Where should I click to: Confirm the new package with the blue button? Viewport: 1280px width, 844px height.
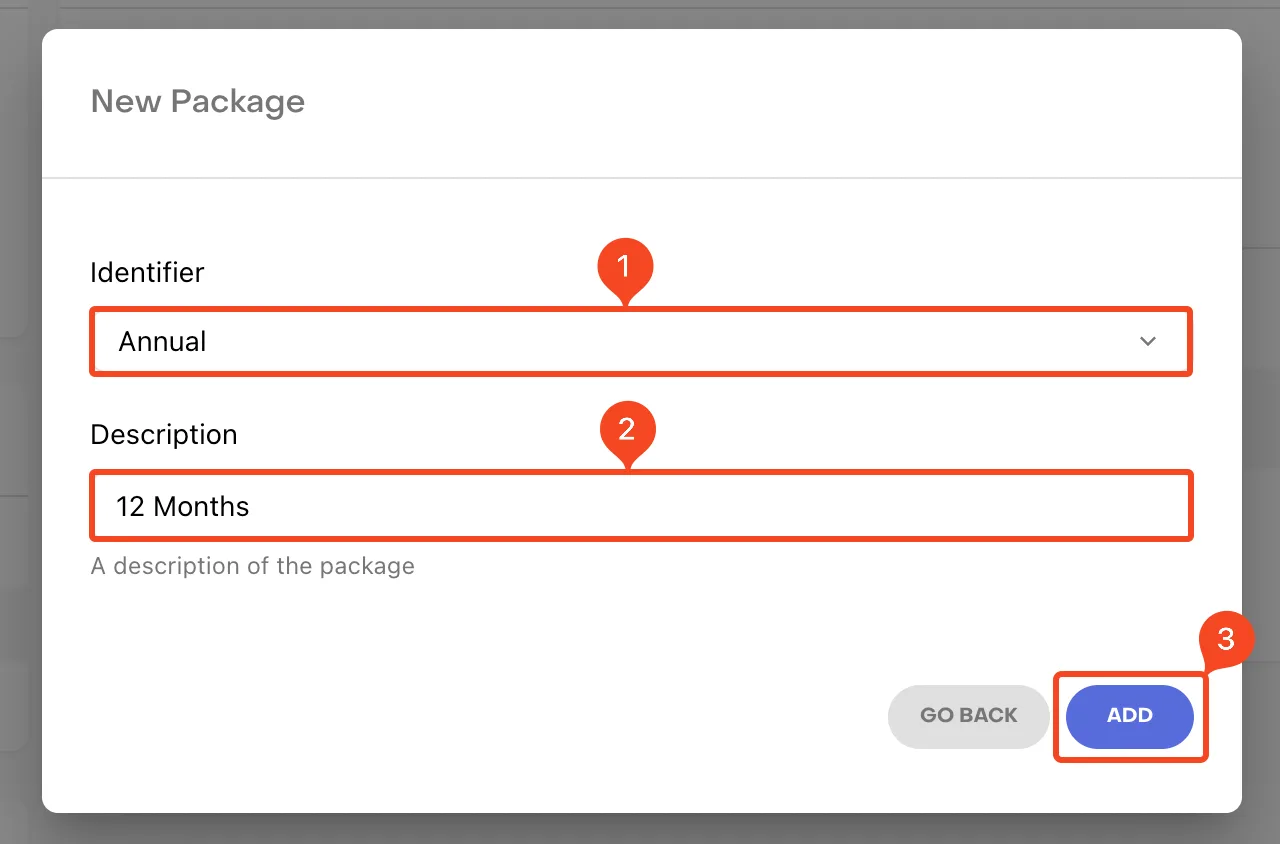point(1130,716)
